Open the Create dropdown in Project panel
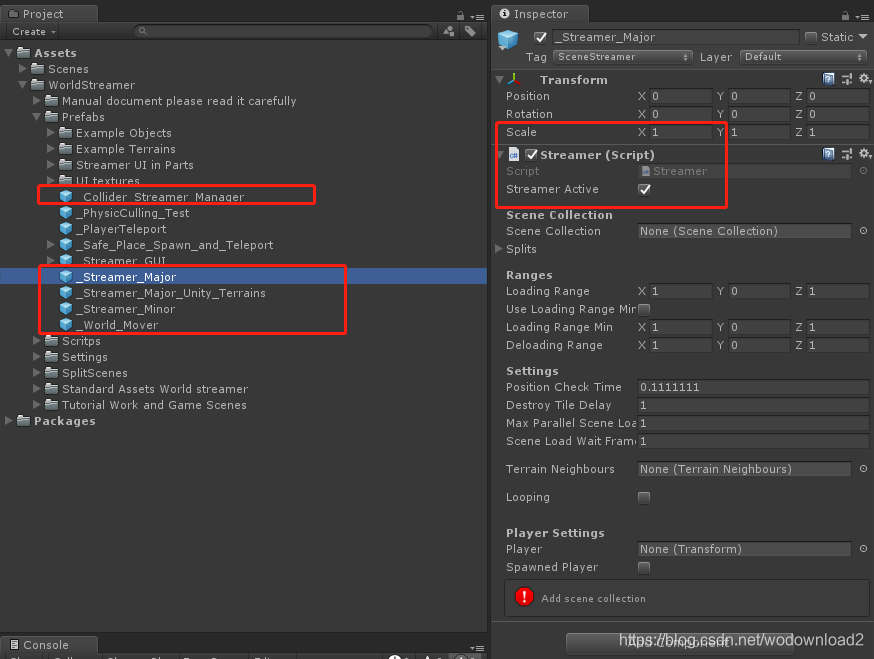Image resolution: width=874 pixels, height=659 pixels. click(x=34, y=32)
